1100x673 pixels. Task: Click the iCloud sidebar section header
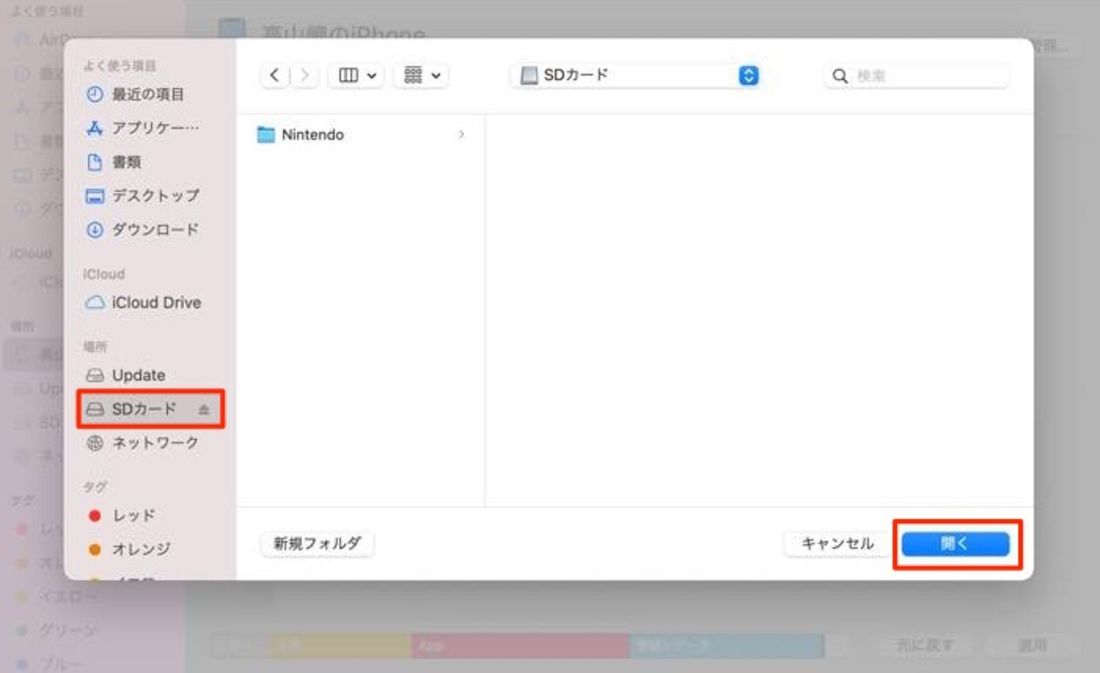[x=104, y=274]
